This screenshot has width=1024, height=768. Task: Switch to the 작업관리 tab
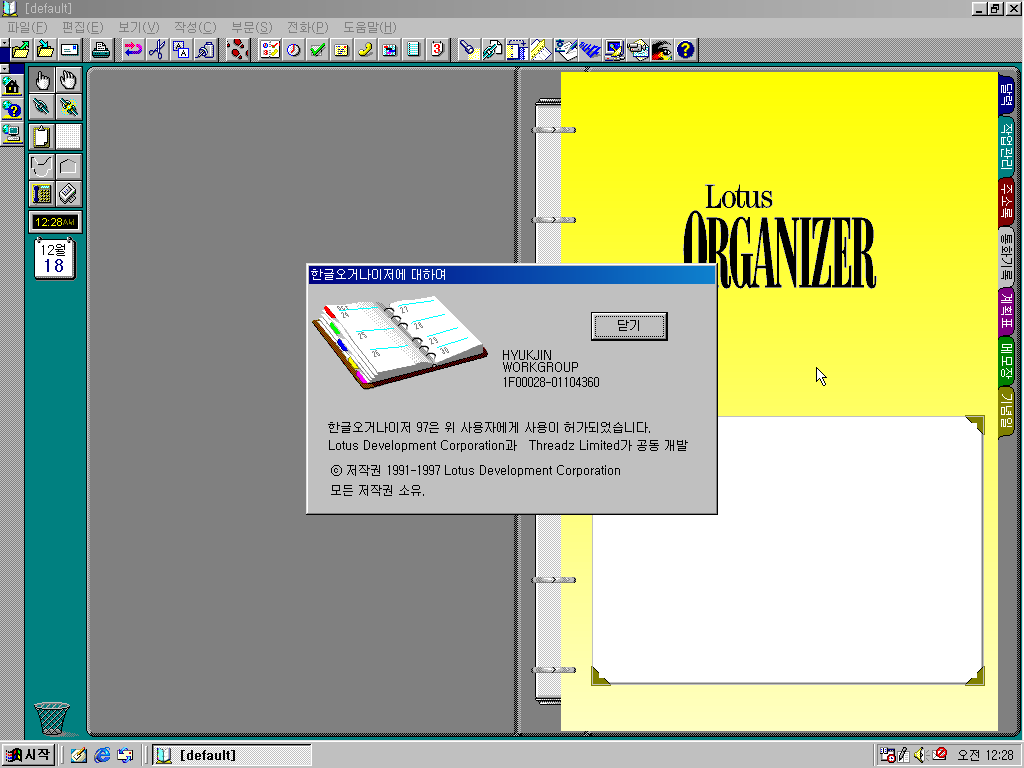pyautogui.click(x=1006, y=146)
